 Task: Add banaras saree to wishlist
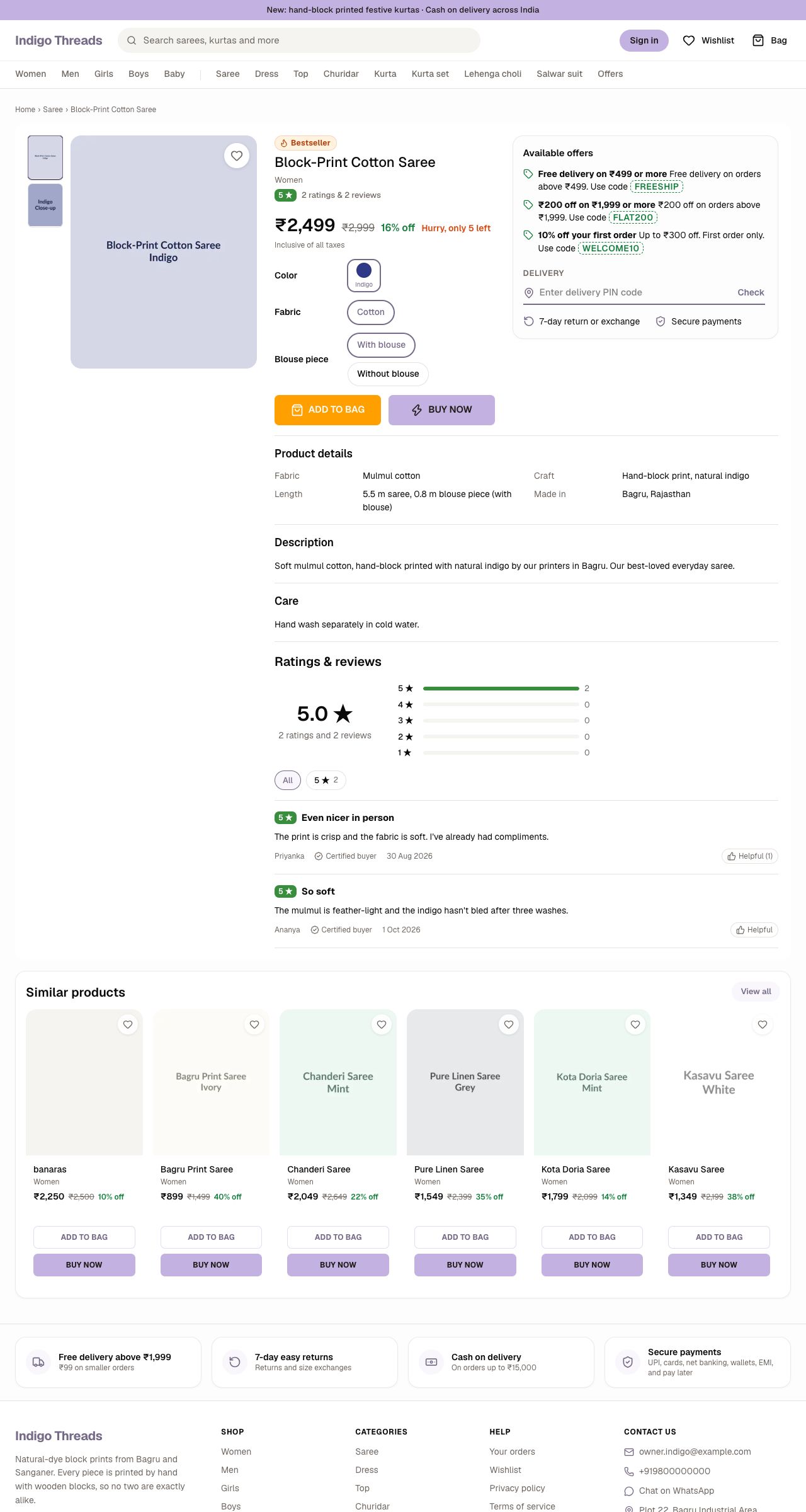[128, 1024]
